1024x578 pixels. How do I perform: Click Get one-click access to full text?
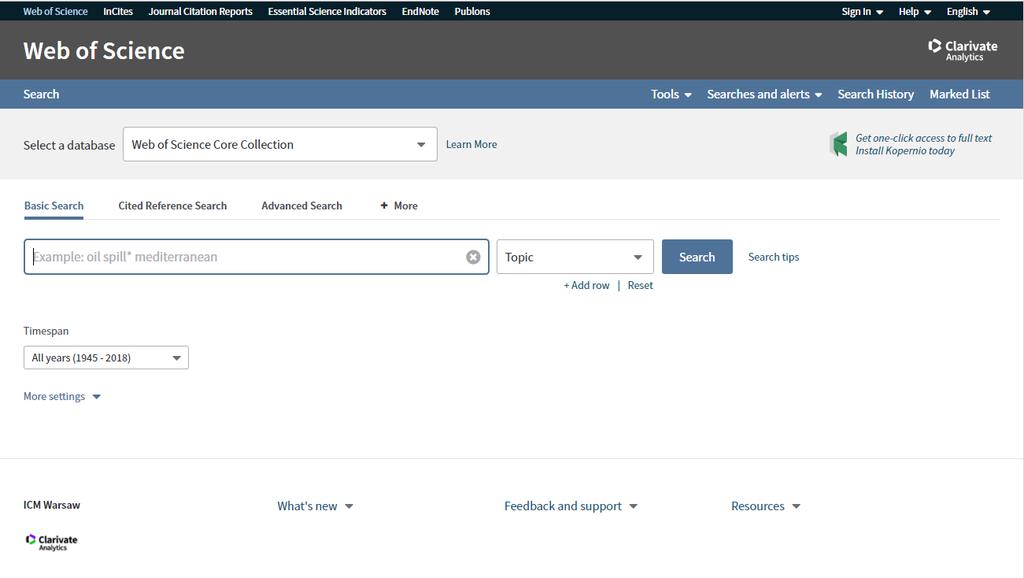coord(923,138)
